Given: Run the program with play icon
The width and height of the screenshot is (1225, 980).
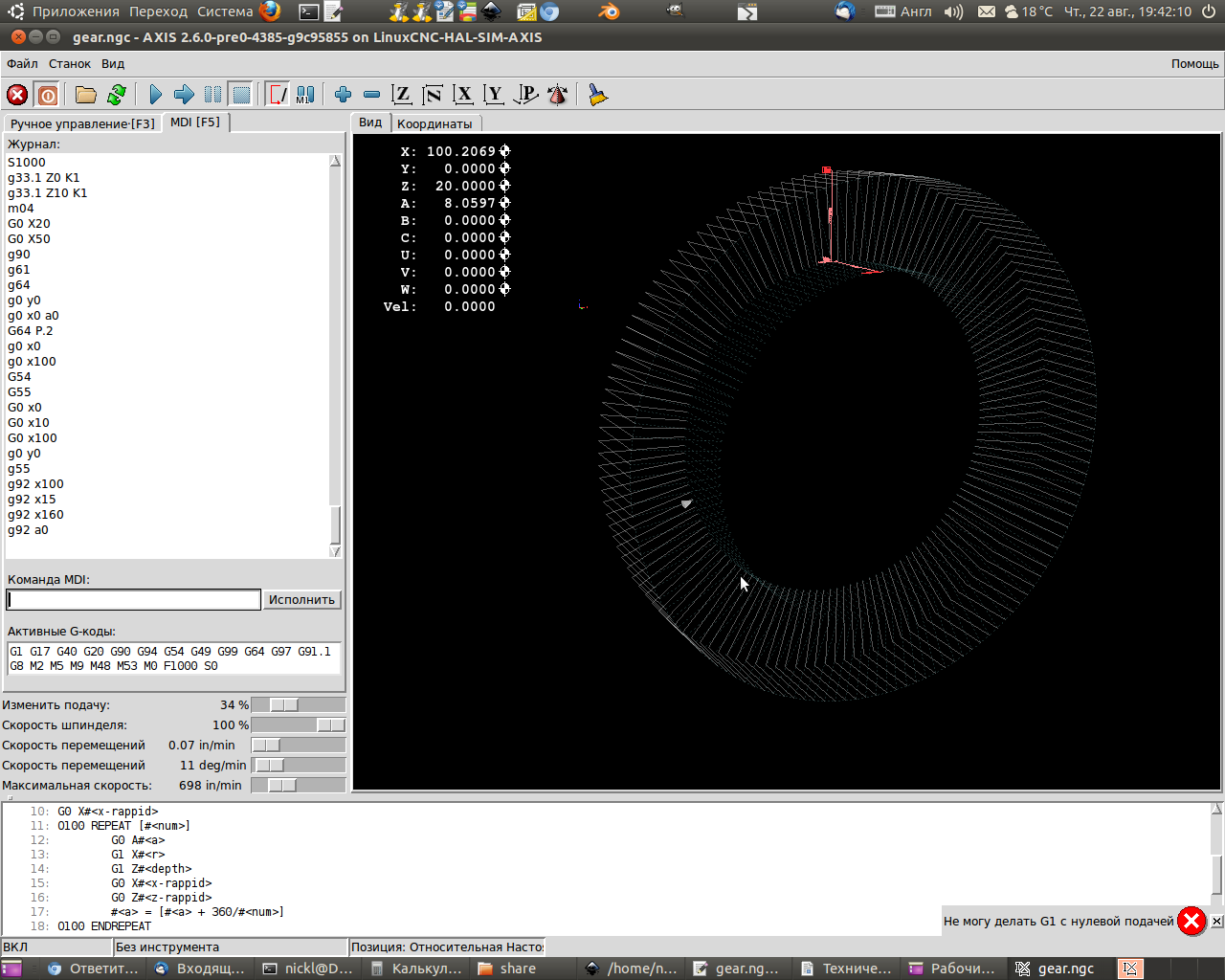Looking at the screenshot, I should [155, 95].
